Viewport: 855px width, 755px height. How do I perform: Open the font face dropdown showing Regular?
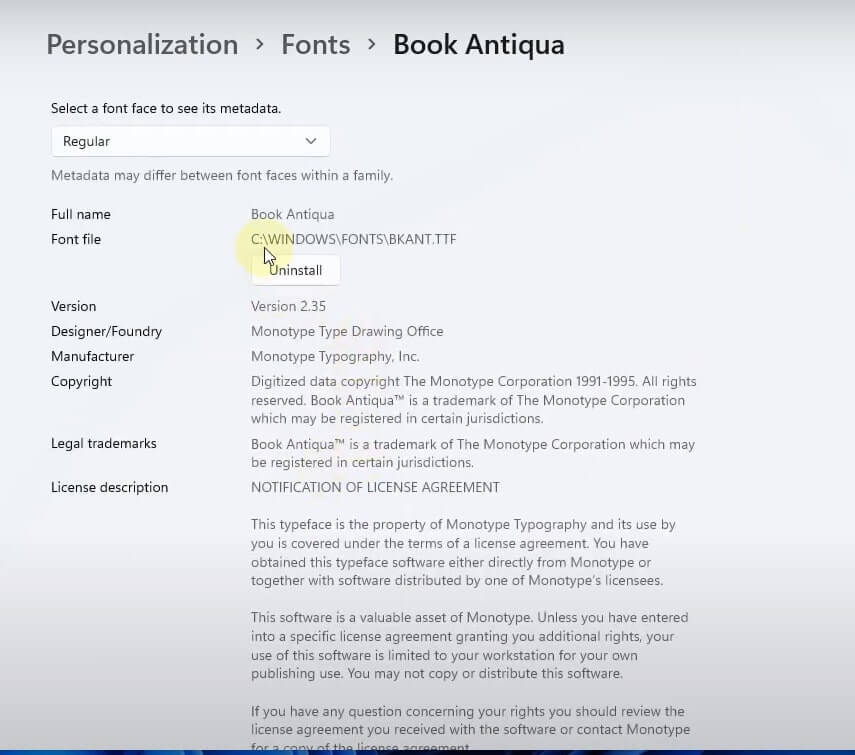(x=190, y=141)
